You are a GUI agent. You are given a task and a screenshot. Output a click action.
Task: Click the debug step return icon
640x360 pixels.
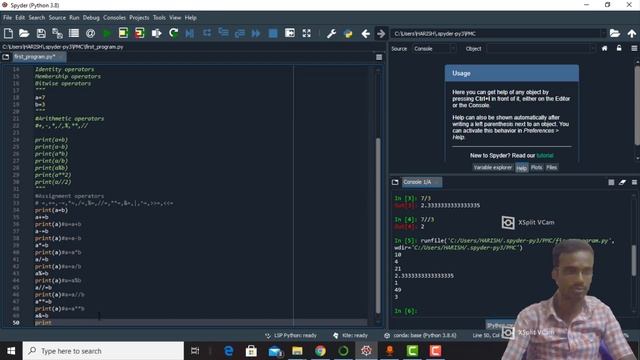240,33
